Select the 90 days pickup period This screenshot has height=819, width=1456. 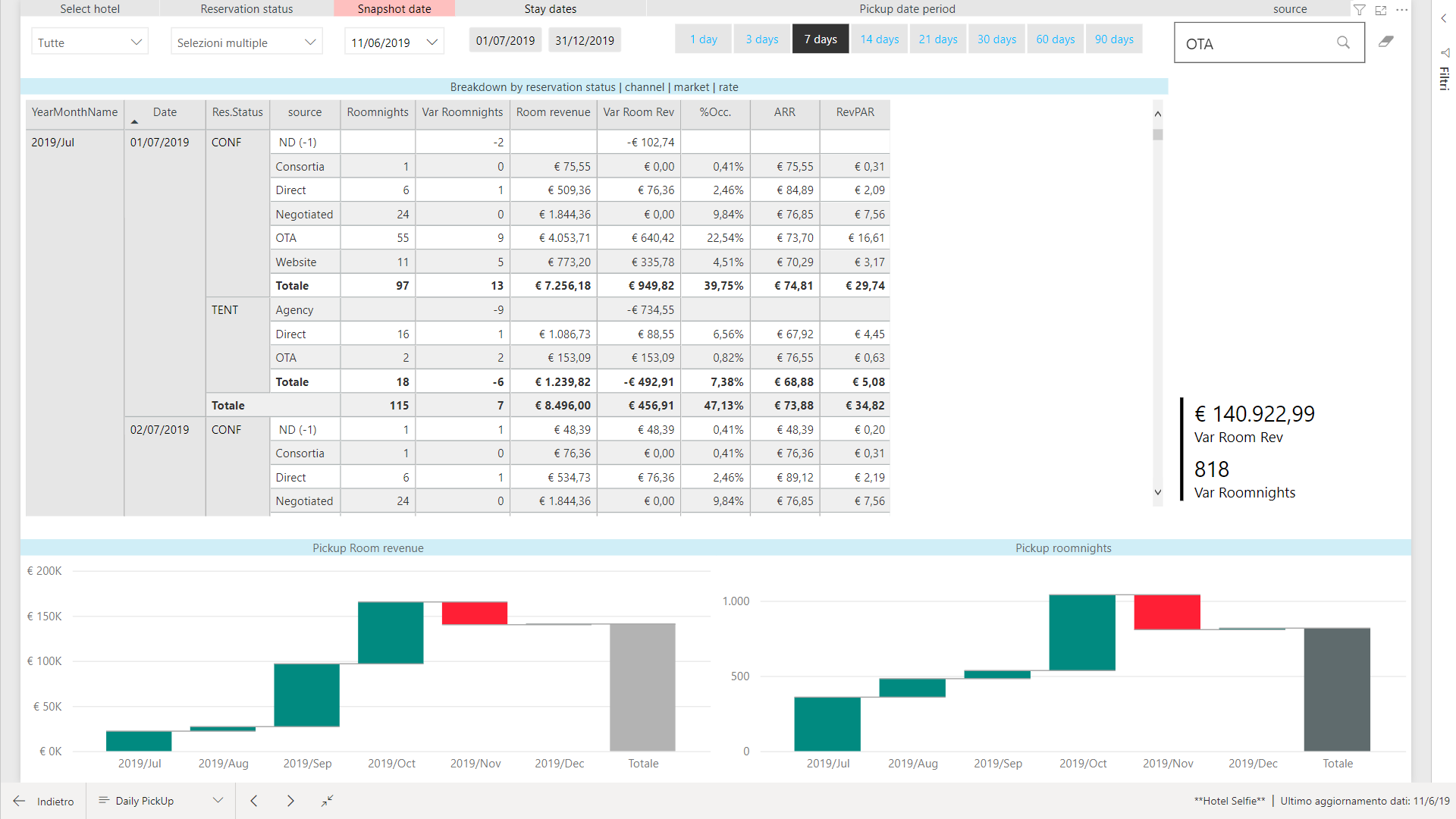point(1113,39)
